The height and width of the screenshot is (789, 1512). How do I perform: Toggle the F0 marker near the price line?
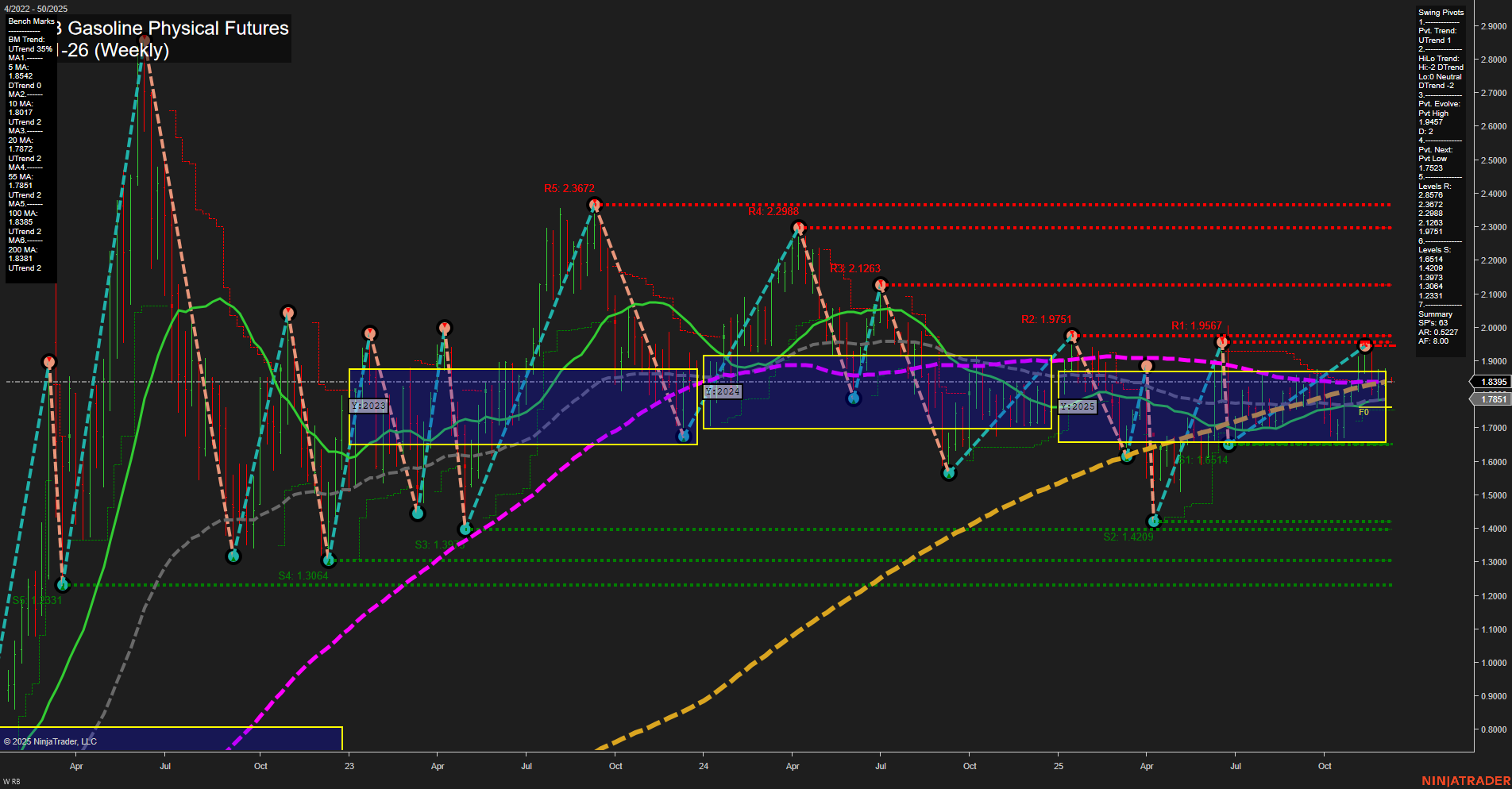click(x=1363, y=412)
